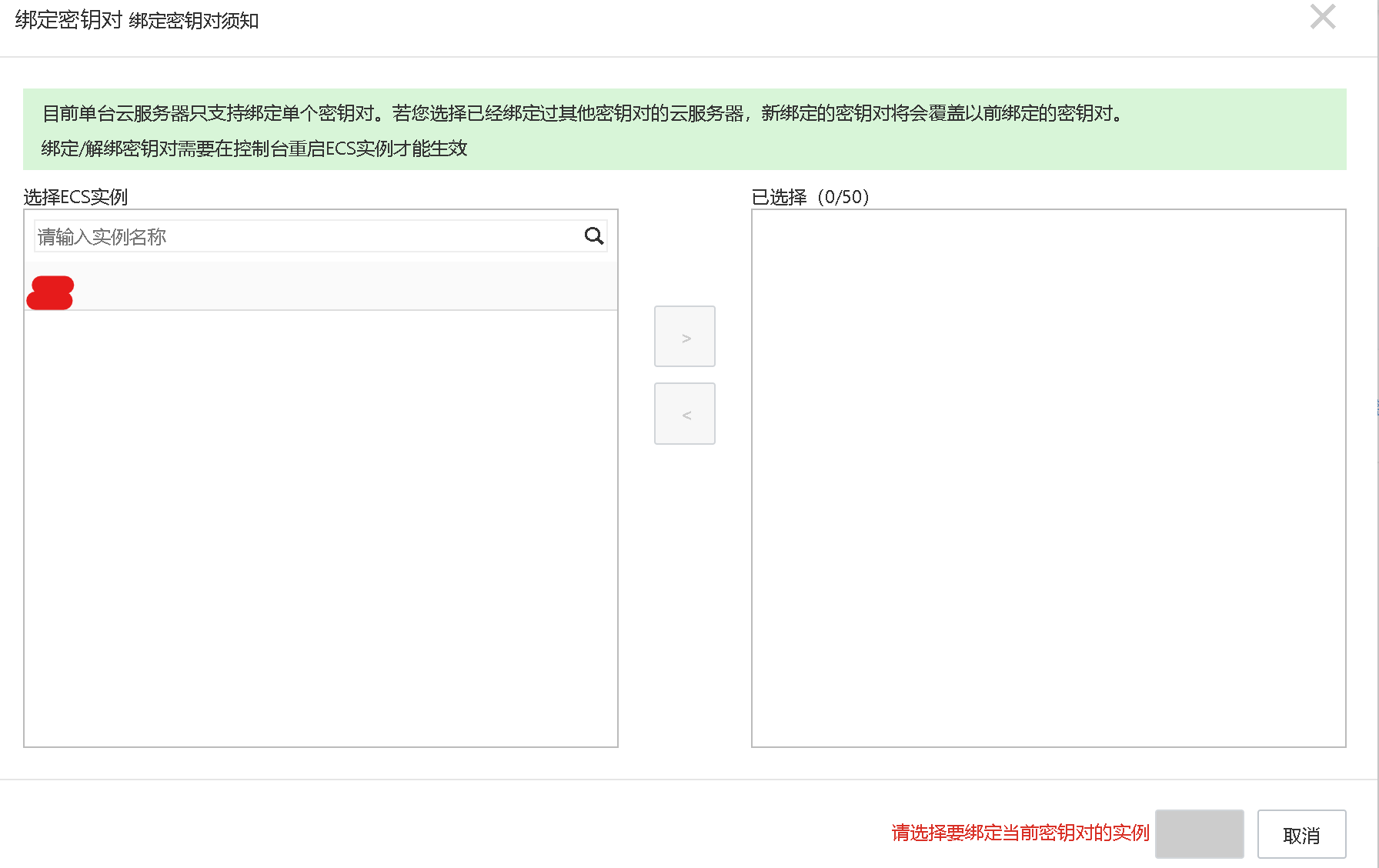Click the greyed-out confirm button

point(1200,834)
